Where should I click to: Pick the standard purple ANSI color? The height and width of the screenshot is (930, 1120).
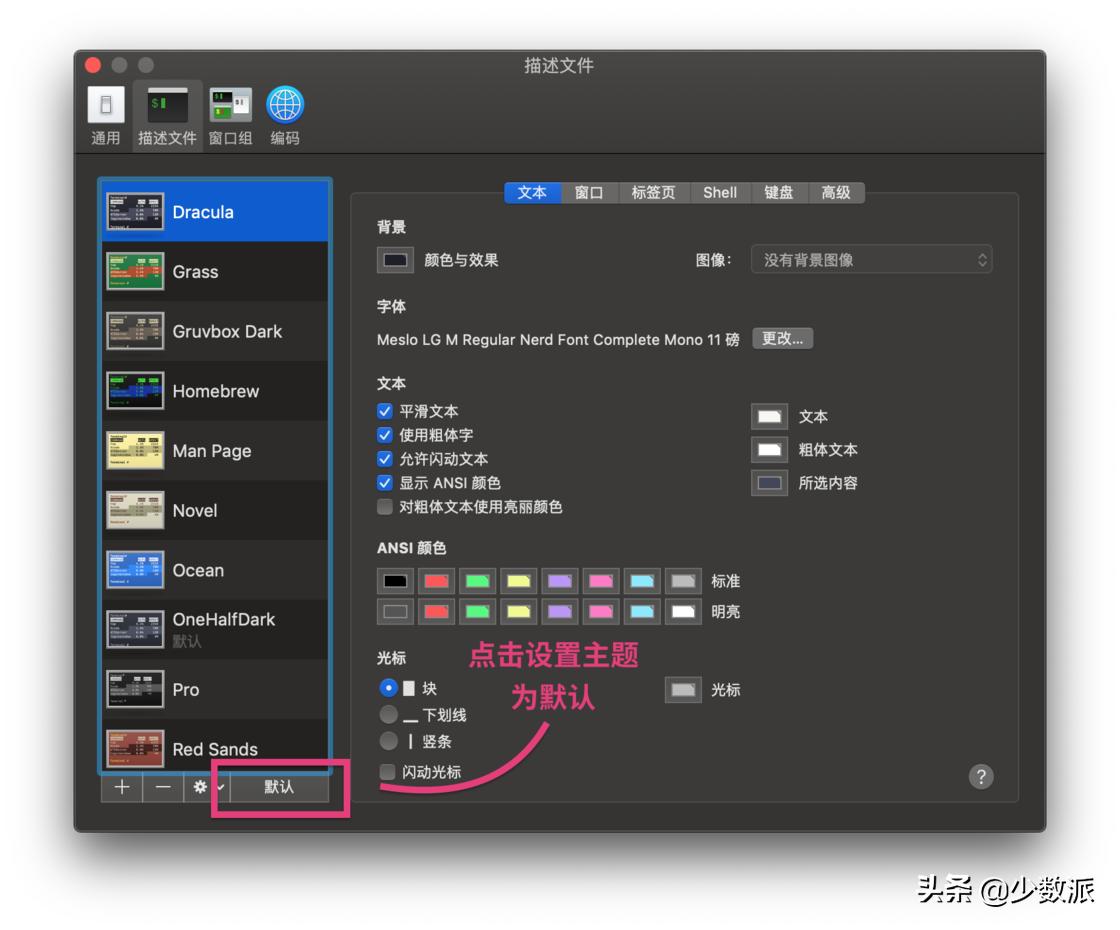(560, 581)
